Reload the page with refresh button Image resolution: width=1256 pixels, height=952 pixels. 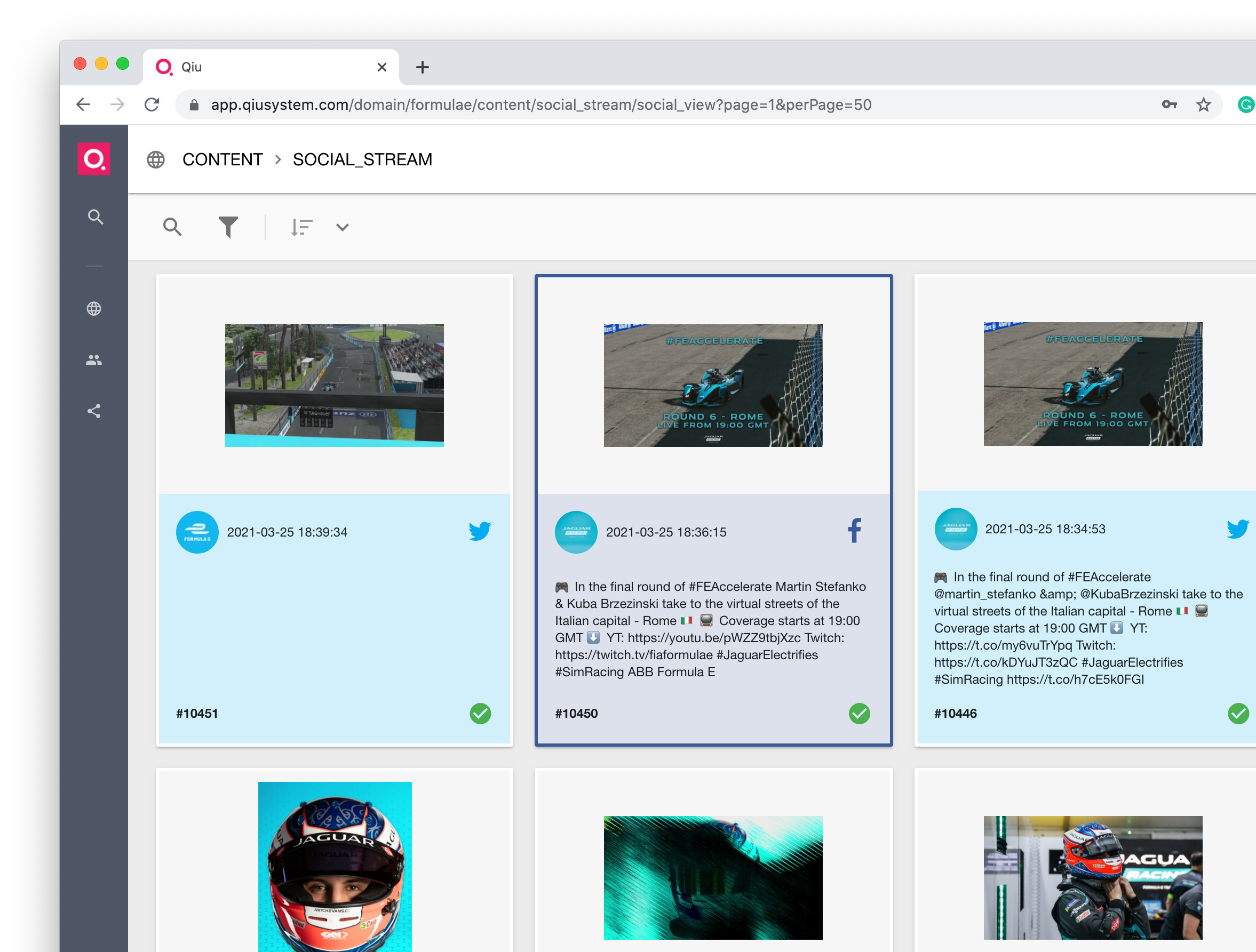pyautogui.click(x=152, y=105)
